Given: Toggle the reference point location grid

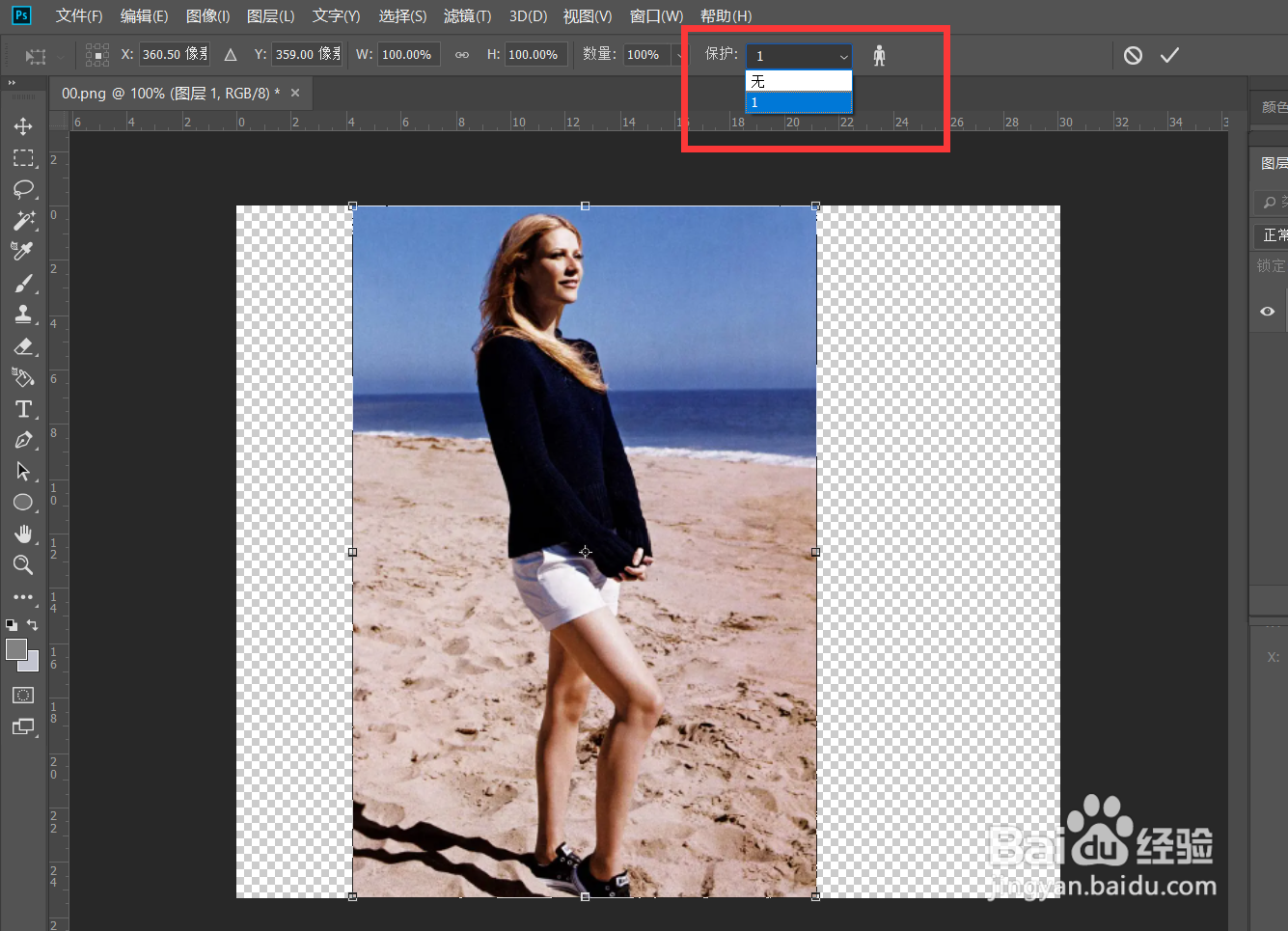Looking at the screenshot, I should 97,55.
